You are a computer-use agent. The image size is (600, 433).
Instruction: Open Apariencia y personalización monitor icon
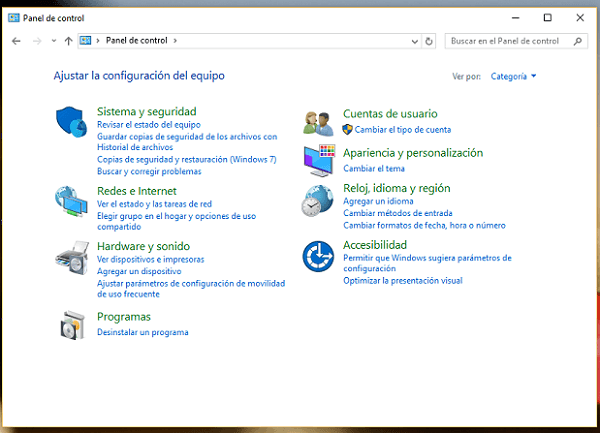coord(319,160)
